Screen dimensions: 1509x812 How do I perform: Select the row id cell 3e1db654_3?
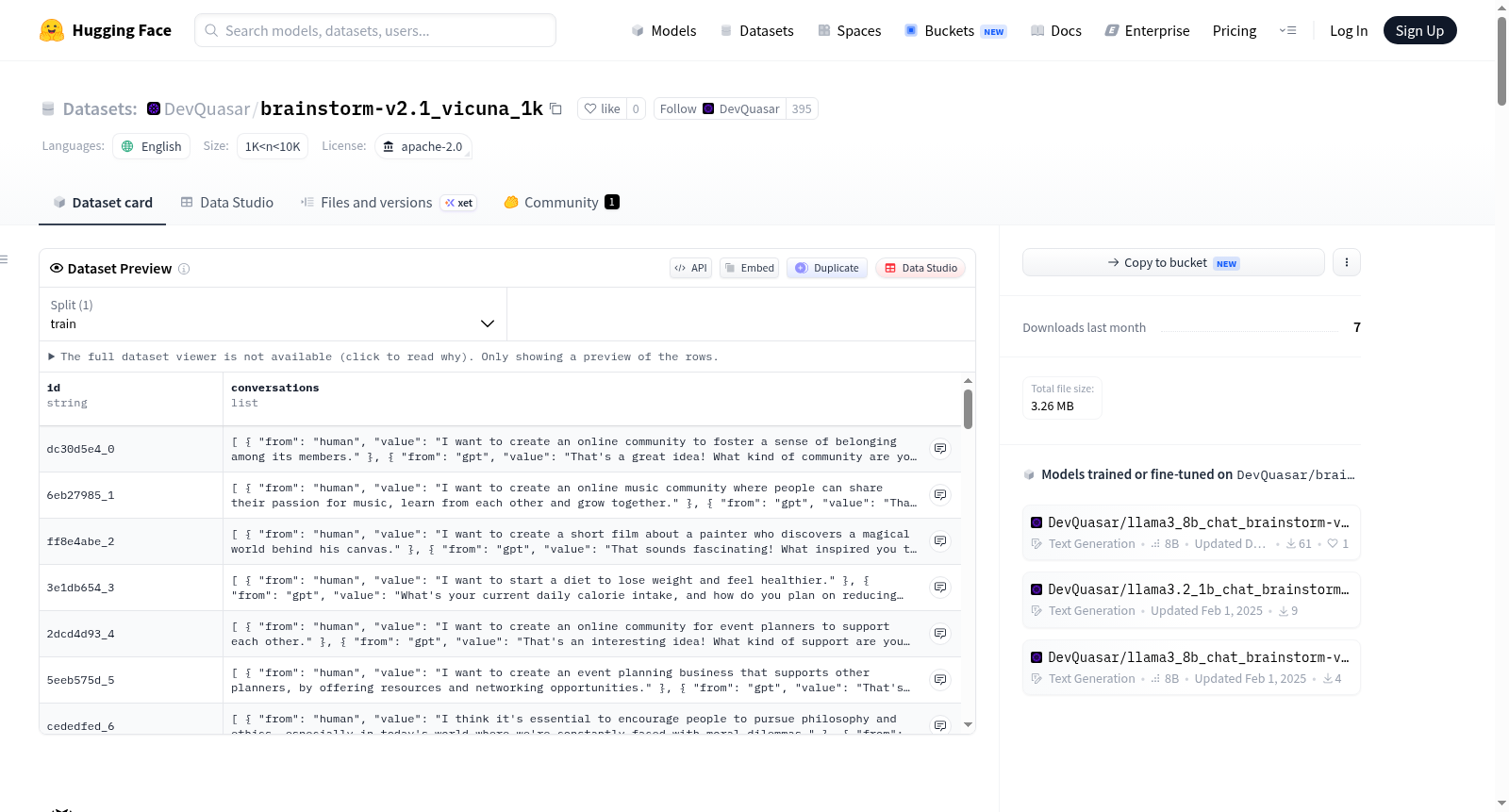131,588
